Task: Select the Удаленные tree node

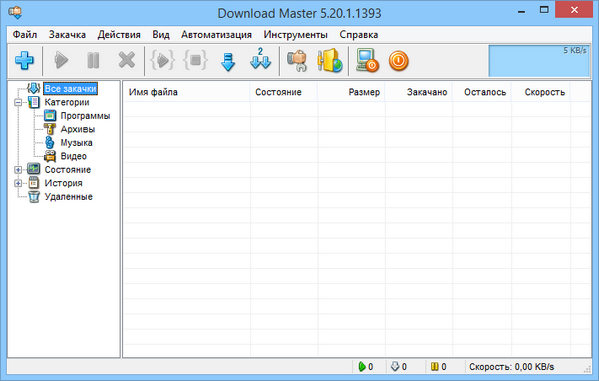Action: click(68, 196)
